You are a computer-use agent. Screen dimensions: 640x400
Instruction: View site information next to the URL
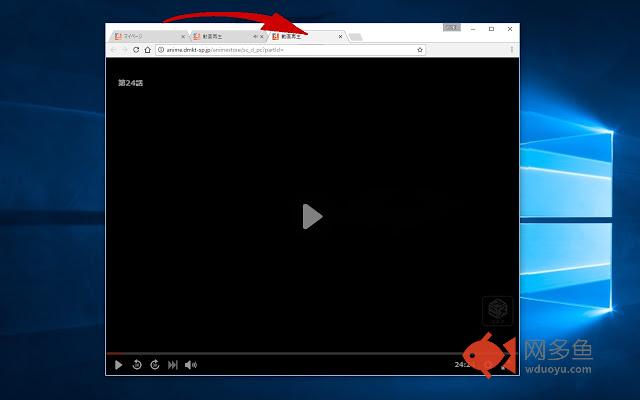click(x=161, y=50)
